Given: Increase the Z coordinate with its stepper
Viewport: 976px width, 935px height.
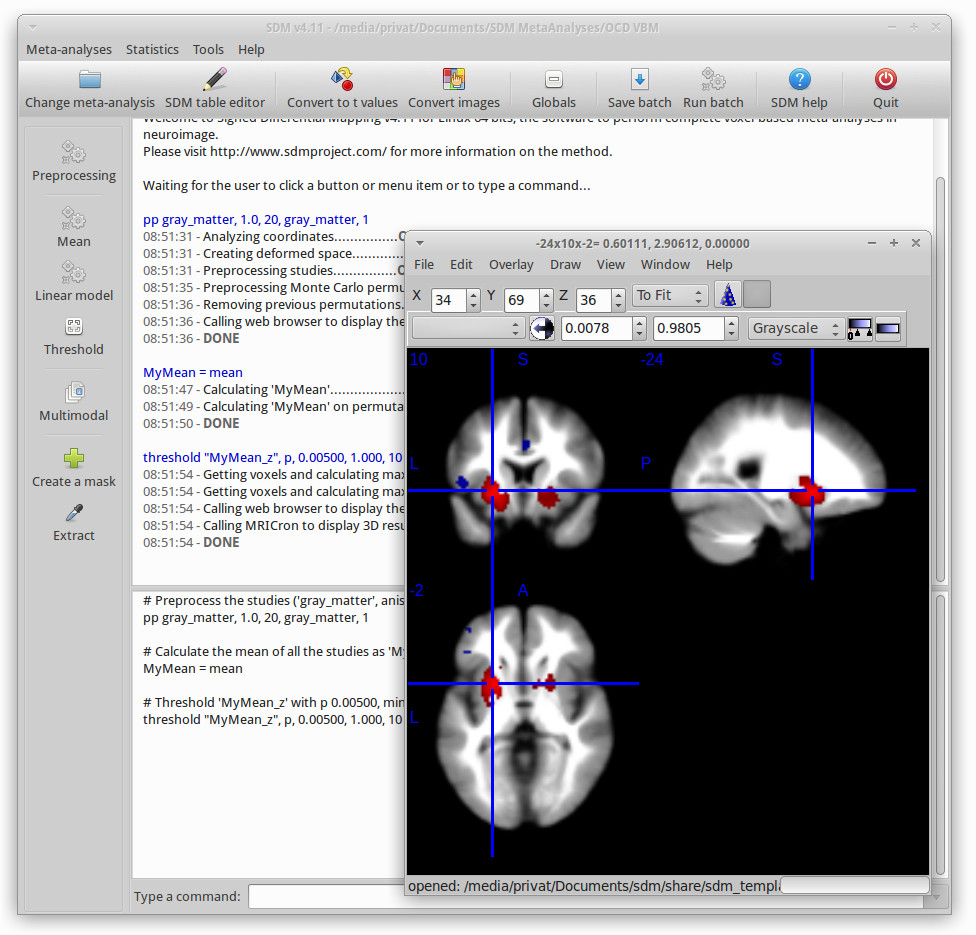Looking at the screenshot, I should click(618, 290).
